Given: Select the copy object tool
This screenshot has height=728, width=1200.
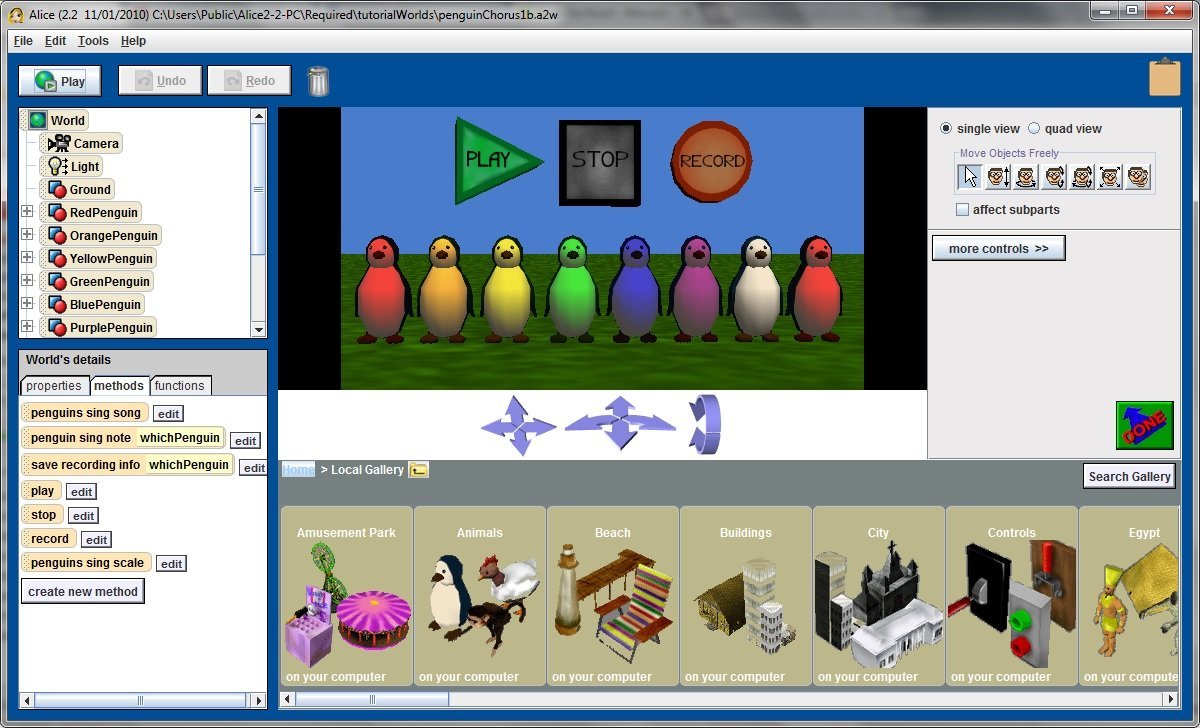Looking at the screenshot, I should (x=1135, y=175).
